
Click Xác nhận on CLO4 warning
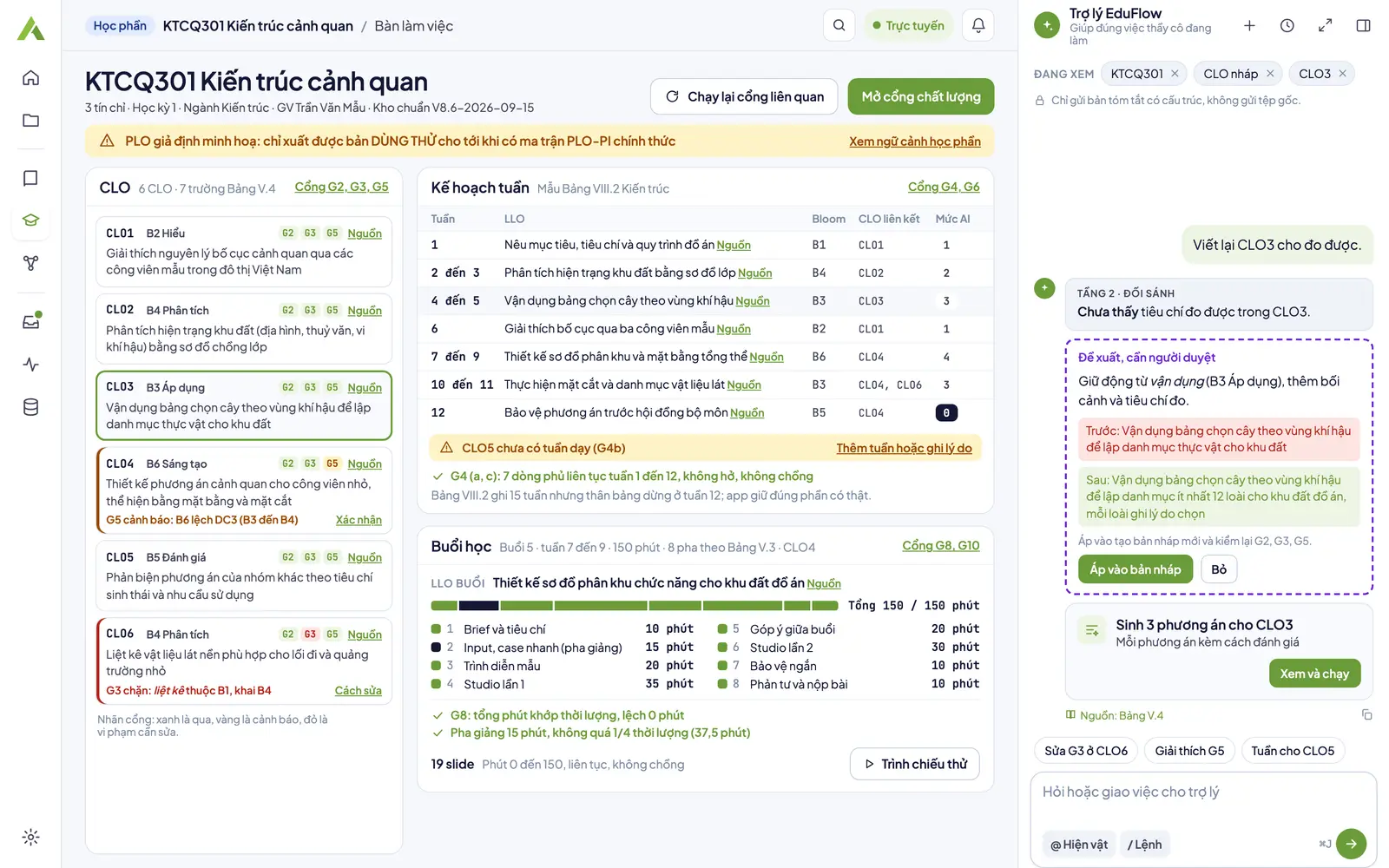tap(359, 520)
